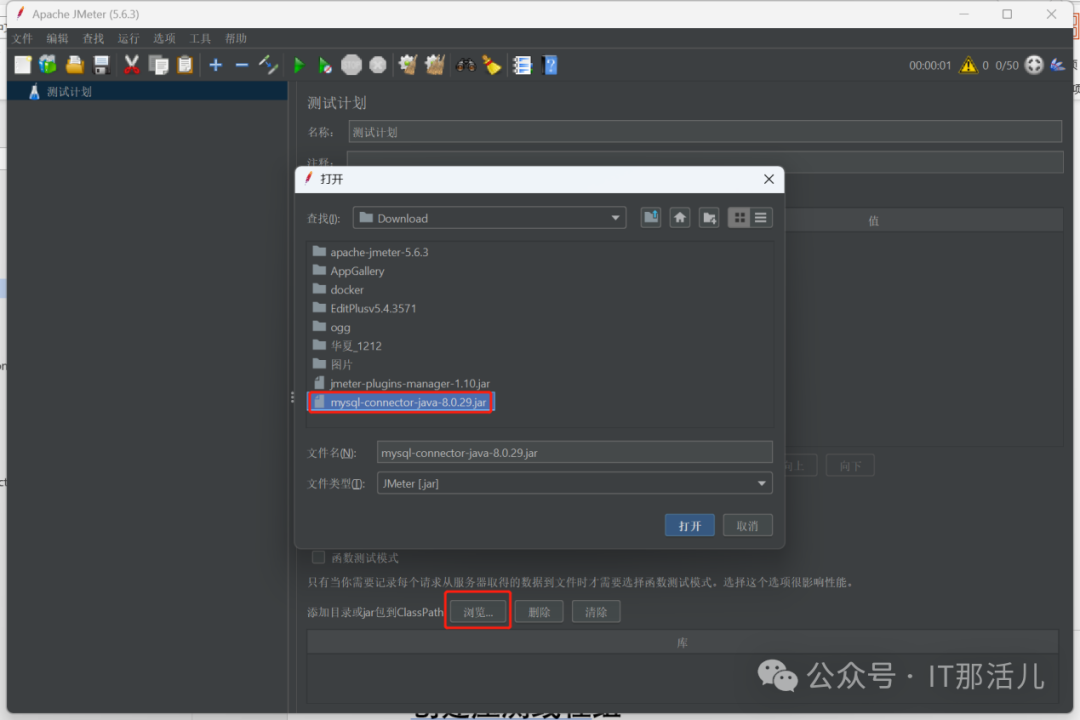Click the 库 column header

(682, 642)
